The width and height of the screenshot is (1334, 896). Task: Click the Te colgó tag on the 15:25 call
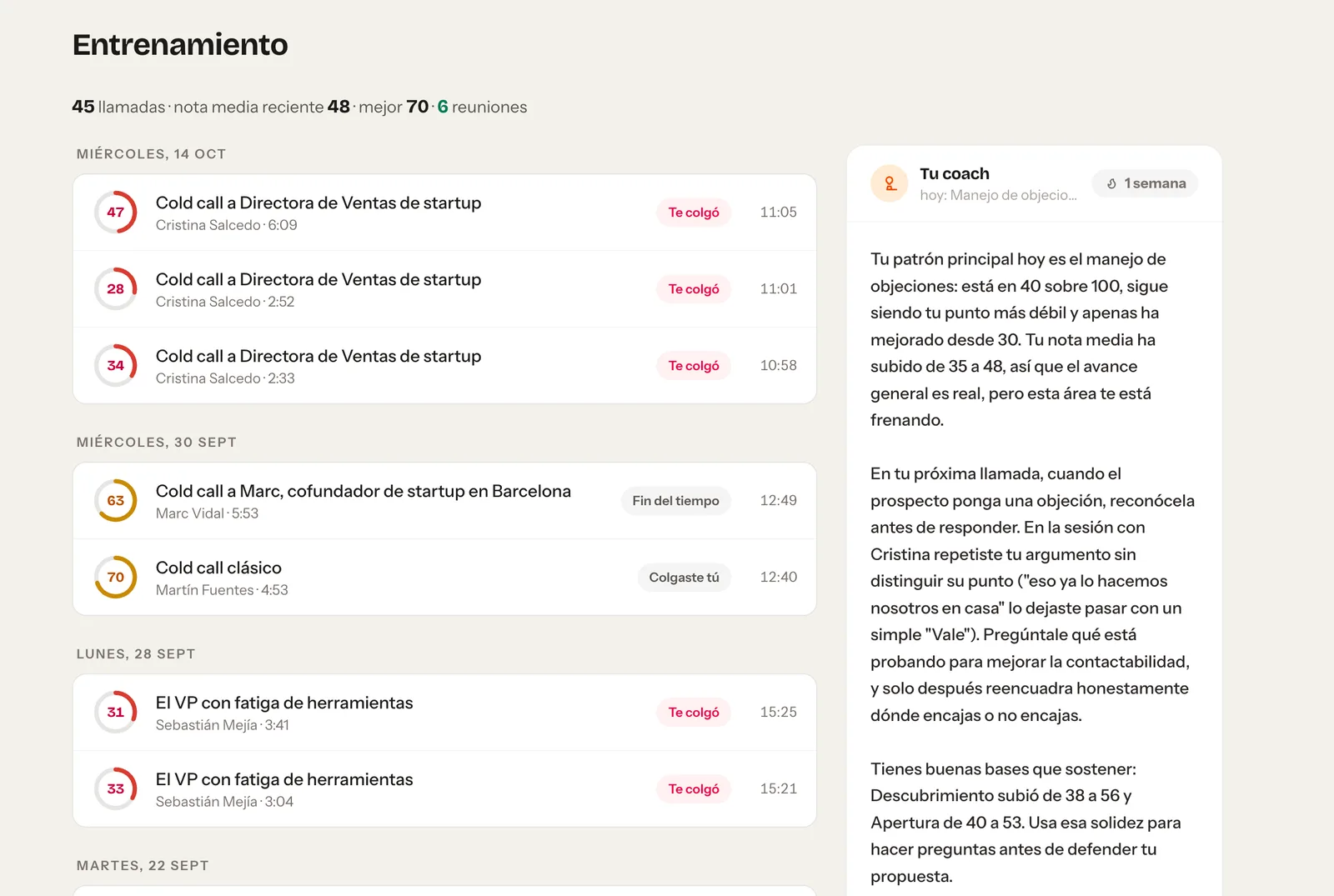tap(694, 713)
